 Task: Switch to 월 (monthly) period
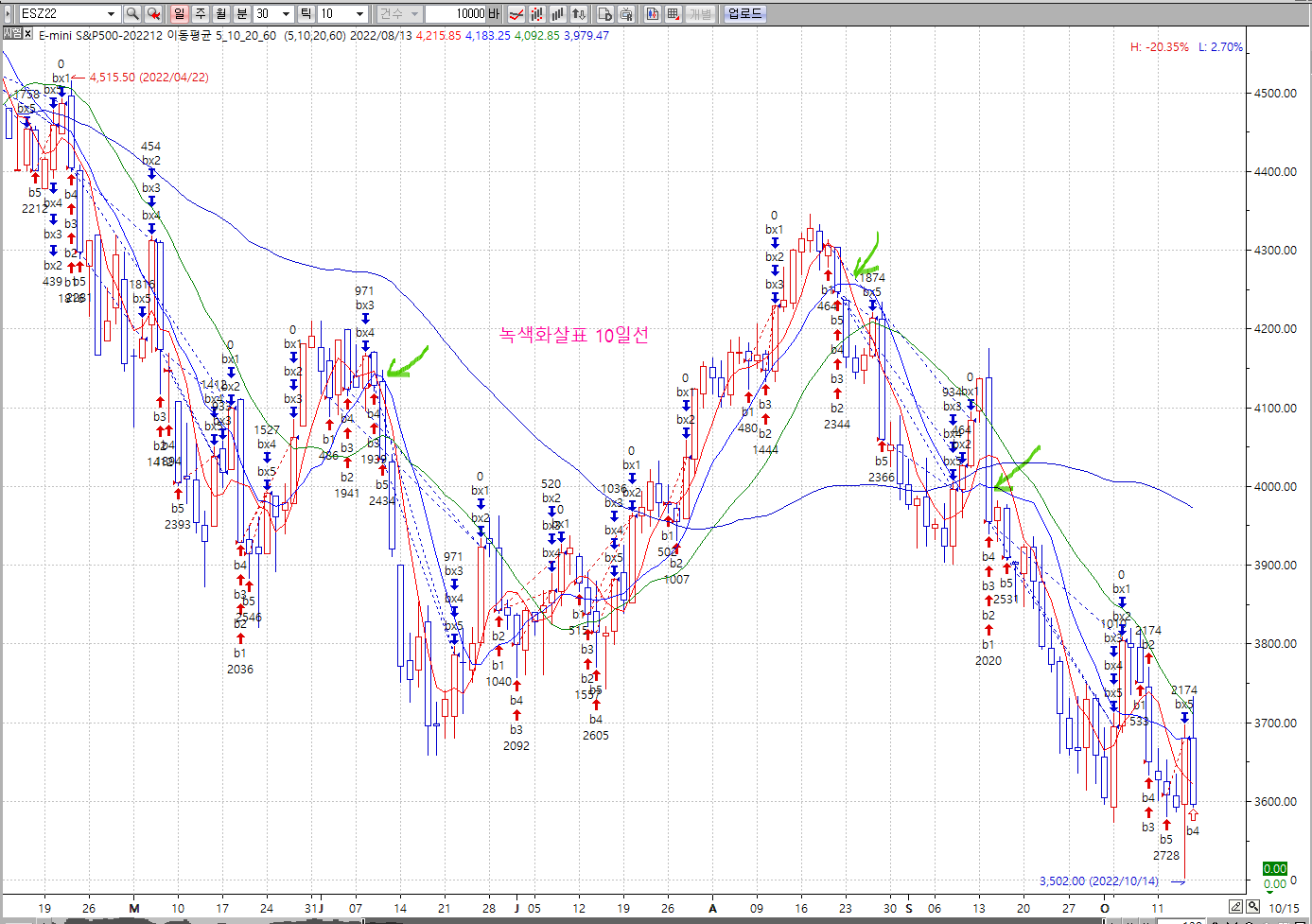(x=221, y=13)
